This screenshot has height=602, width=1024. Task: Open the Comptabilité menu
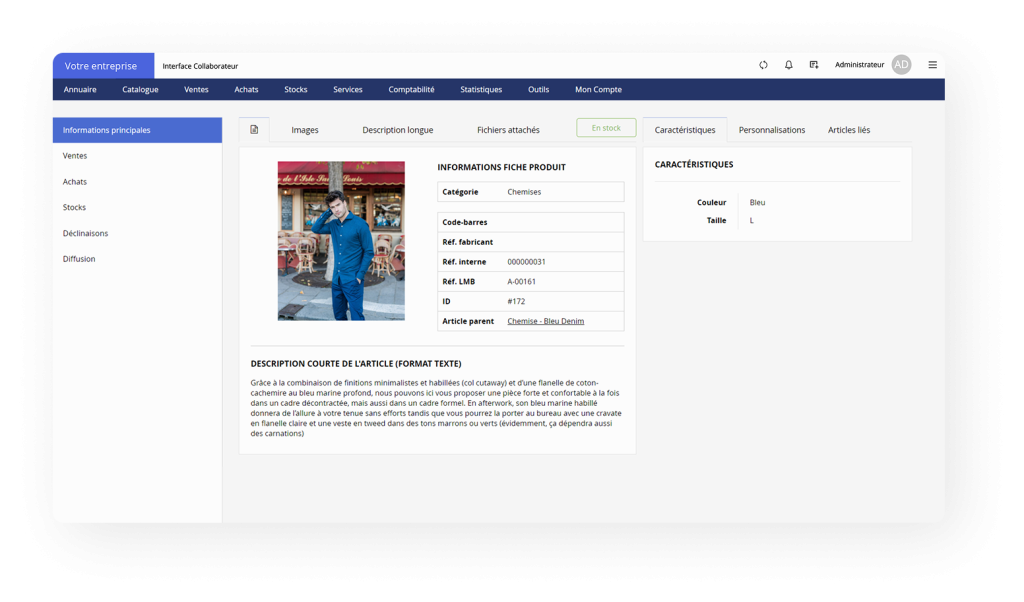411,90
